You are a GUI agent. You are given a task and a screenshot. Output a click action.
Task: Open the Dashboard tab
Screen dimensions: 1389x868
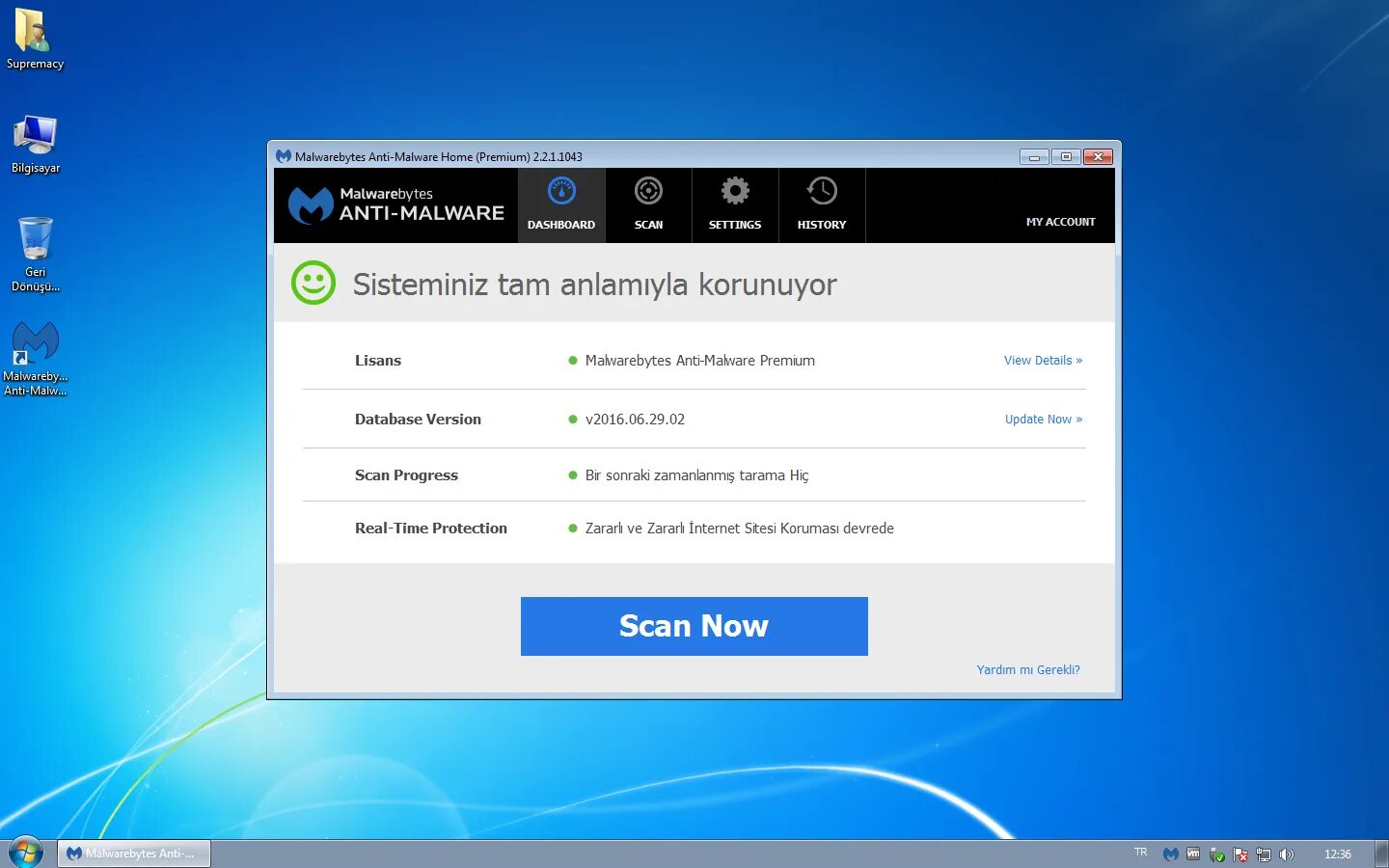tap(561, 205)
